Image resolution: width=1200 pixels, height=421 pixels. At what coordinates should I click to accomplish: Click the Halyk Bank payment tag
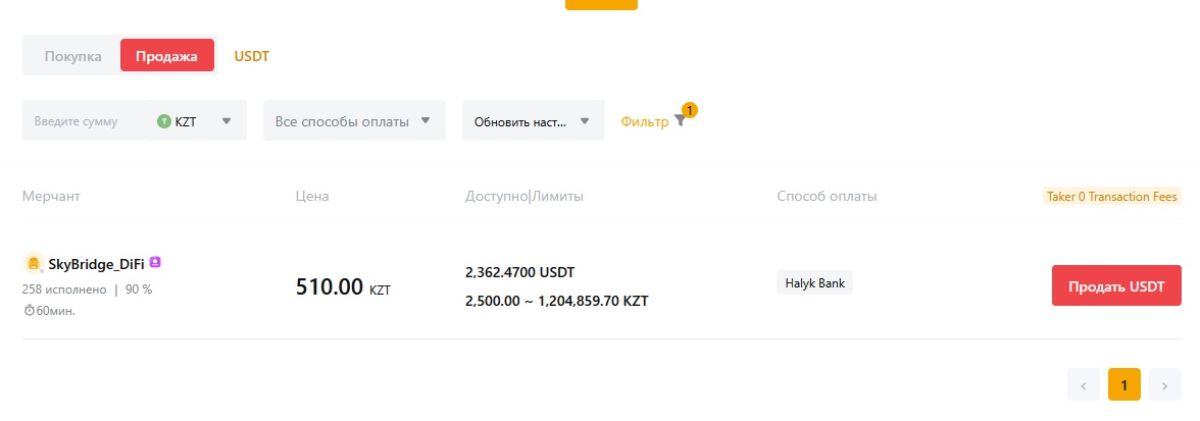(814, 283)
